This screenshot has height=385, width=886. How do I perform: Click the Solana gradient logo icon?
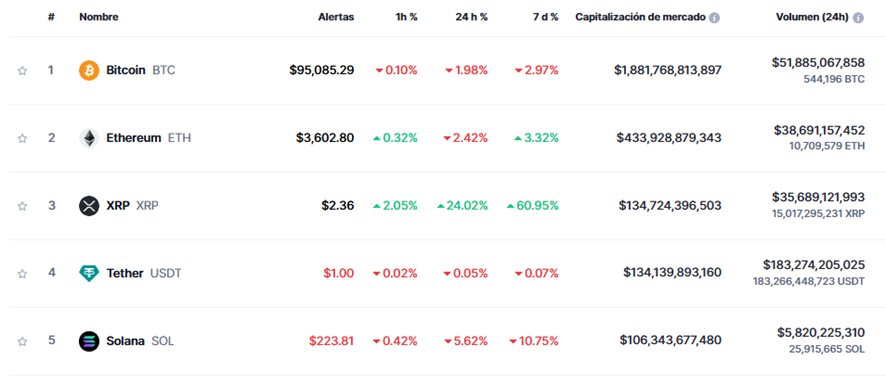pos(89,341)
